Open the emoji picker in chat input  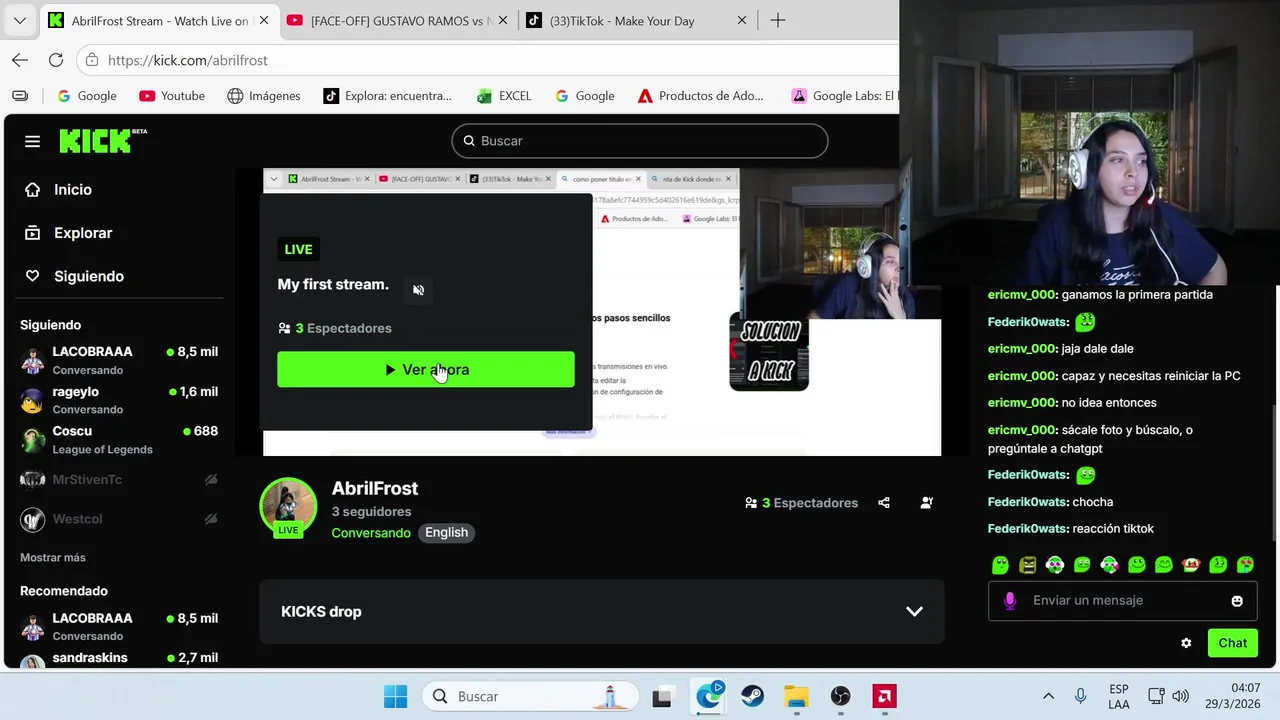coord(1237,601)
